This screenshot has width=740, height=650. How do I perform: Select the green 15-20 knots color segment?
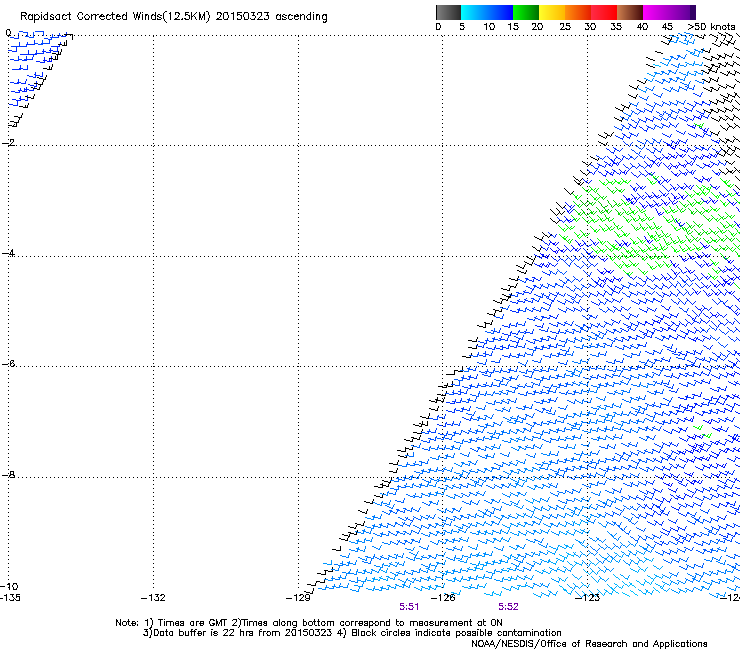click(x=526, y=12)
